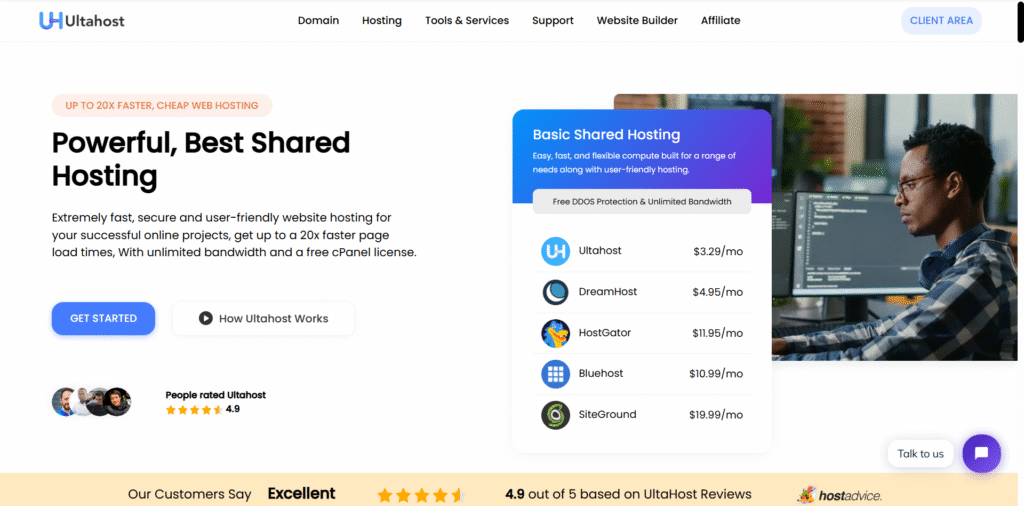Open the purple chat bubble icon
This screenshot has height=506, width=1024.
point(982,453)
